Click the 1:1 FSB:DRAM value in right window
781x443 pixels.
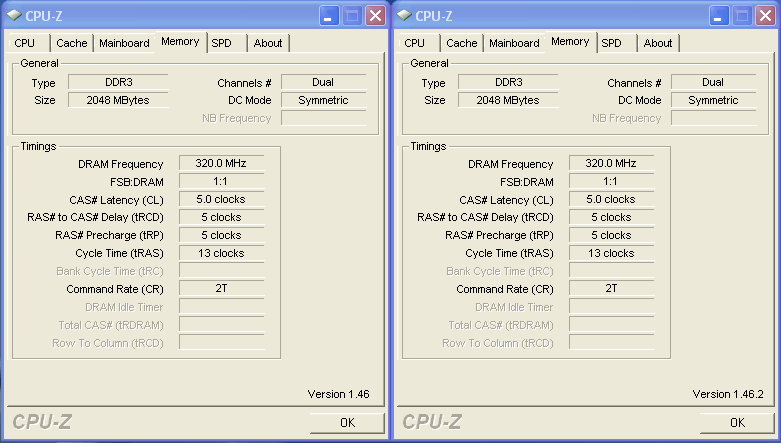coord(611,181)
